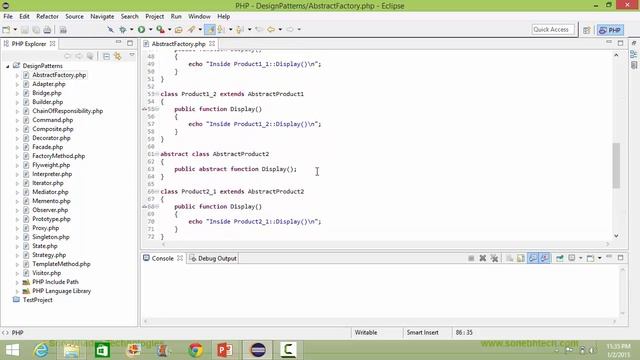640x360 pixels.
Task: Maximize the PHP Explorer panel
Action: (130, 43)
